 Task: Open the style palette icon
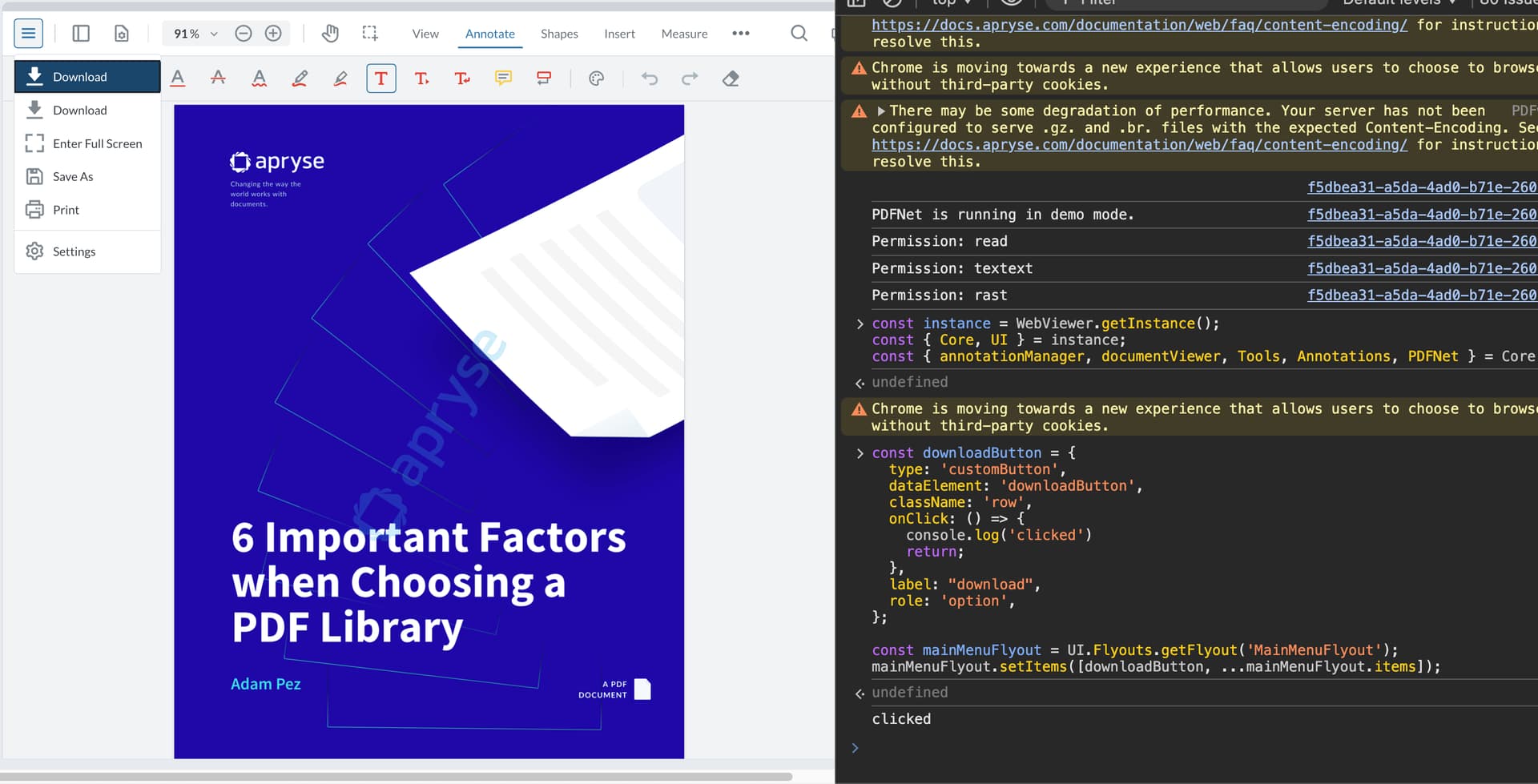[x=596, y=78]
